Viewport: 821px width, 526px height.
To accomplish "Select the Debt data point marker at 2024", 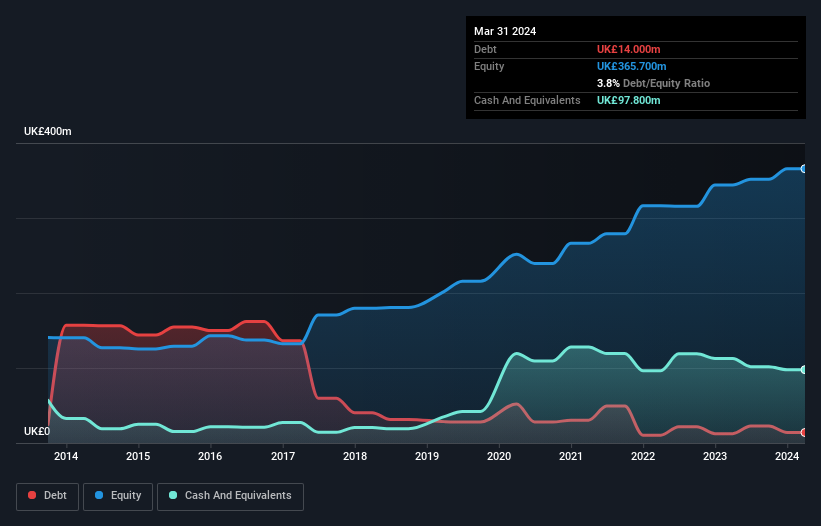I will click(804, 432).
